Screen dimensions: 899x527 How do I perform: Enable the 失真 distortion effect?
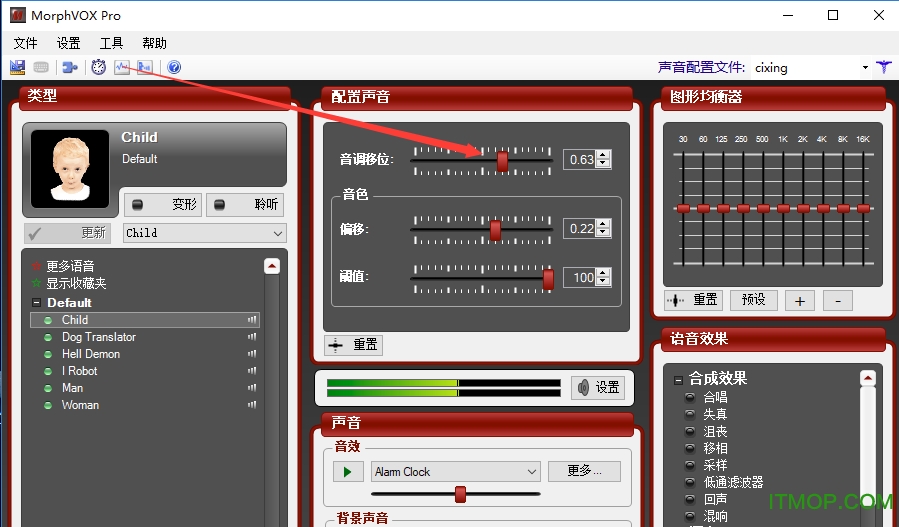pyautogui.click(x=690, y=414)
